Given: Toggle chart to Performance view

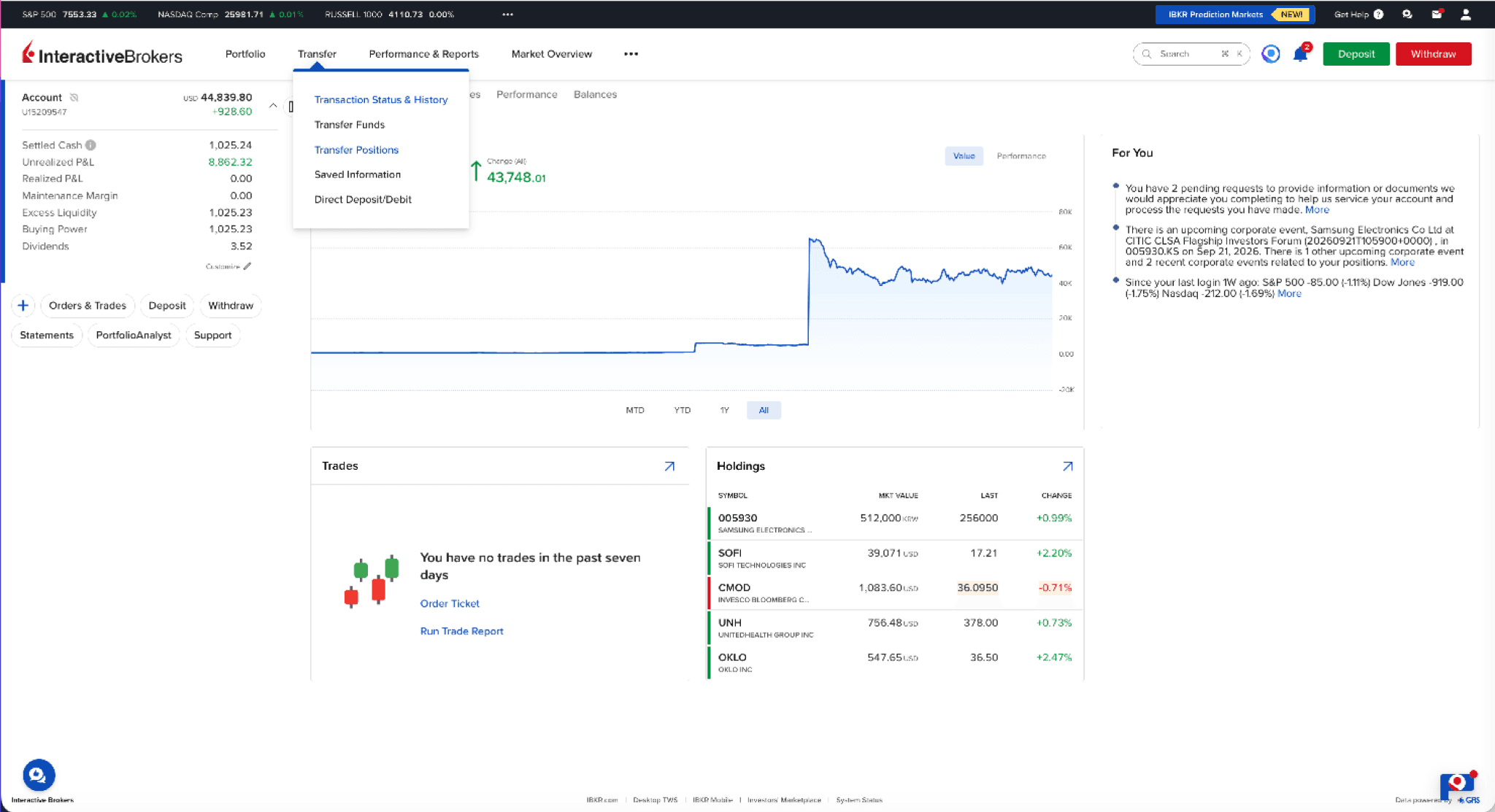Looking at the screenshot, I should pos(1021,156).
